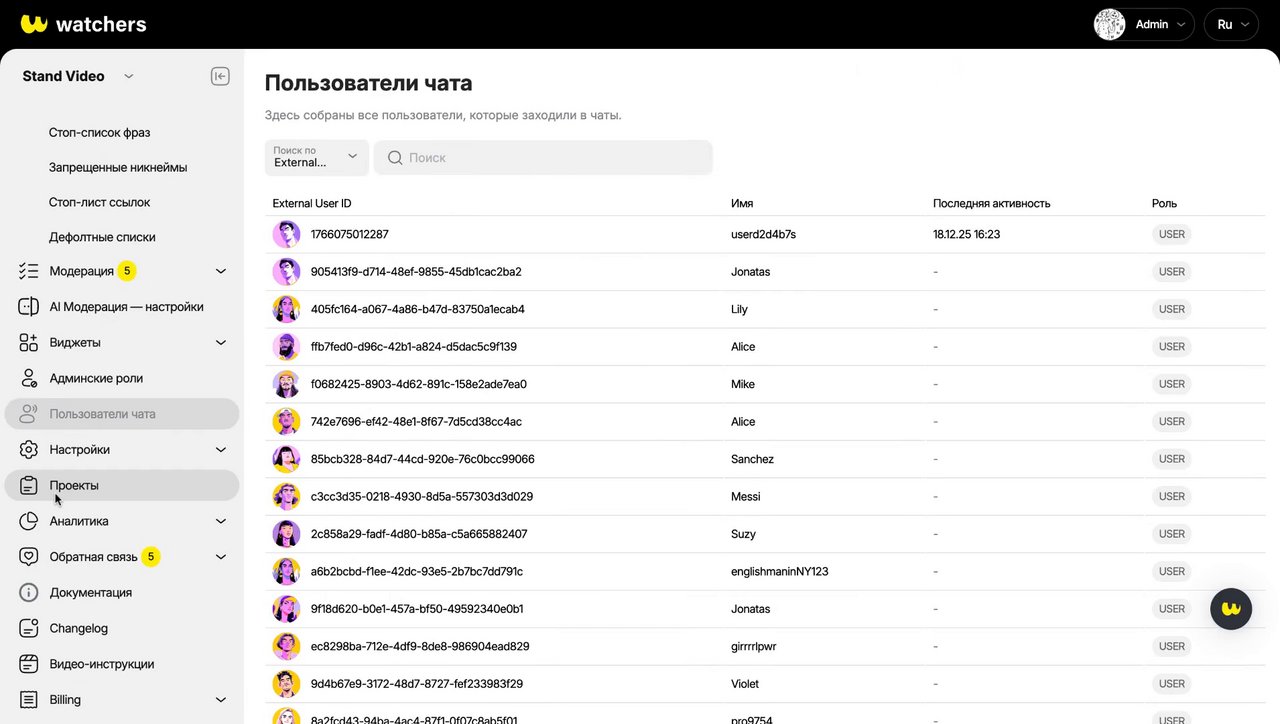This screenshot has height=724, width=1280.
Task: Click the activity date 18.12.25 16:23
Action: click(x=966, y=234)
